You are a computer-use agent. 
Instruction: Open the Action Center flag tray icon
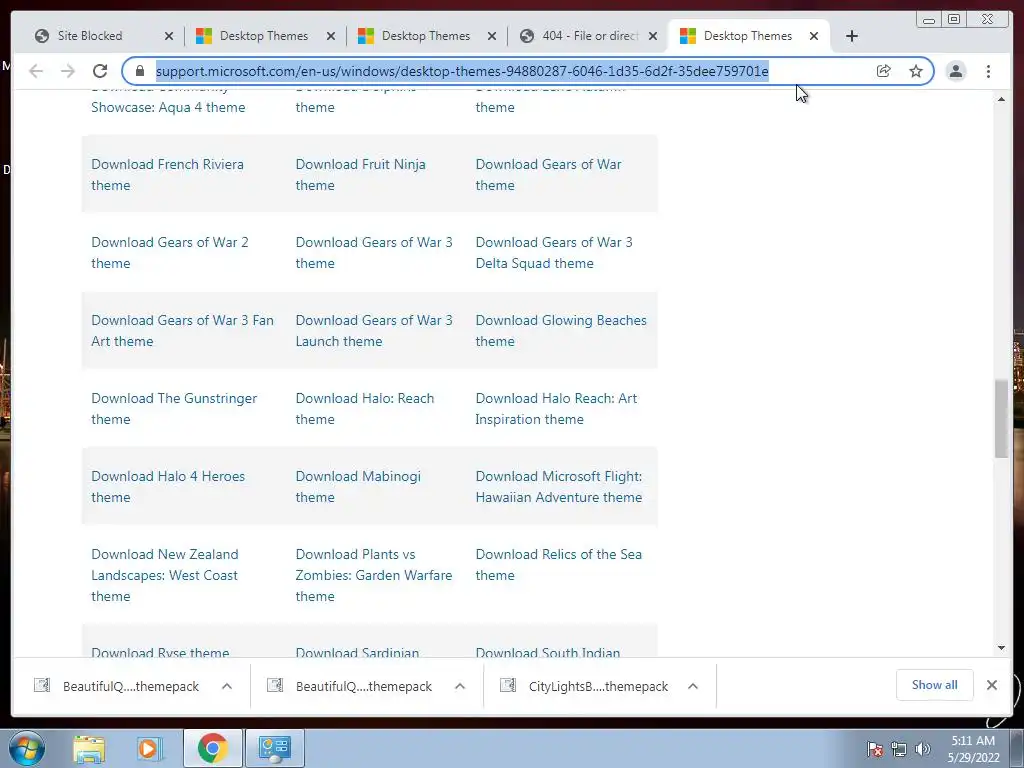(875, 749)
